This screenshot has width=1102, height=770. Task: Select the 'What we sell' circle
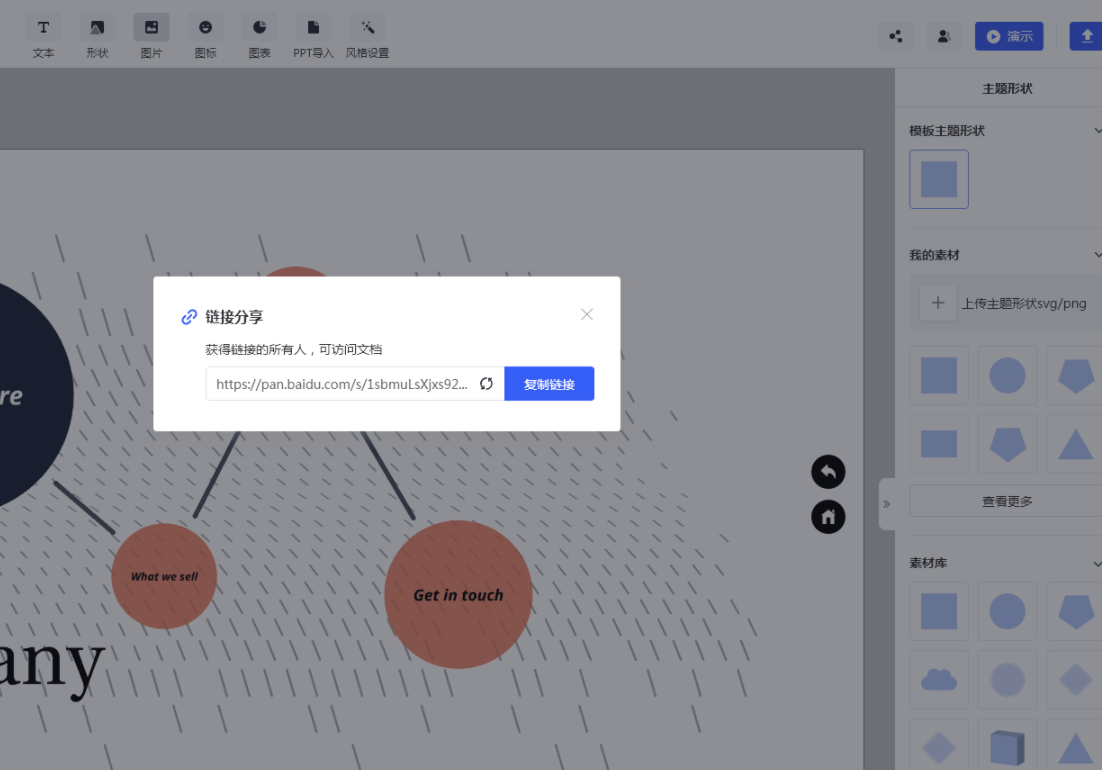click(164, 576)
